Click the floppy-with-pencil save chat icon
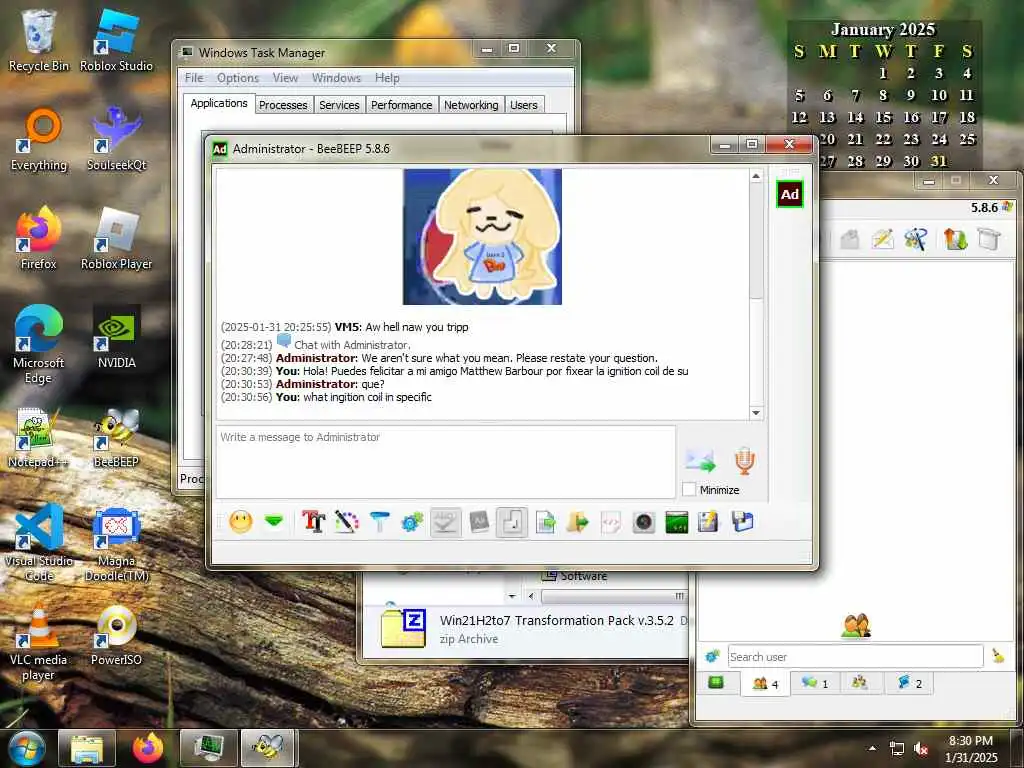1024x768 pixels. [x=709, y=522]
